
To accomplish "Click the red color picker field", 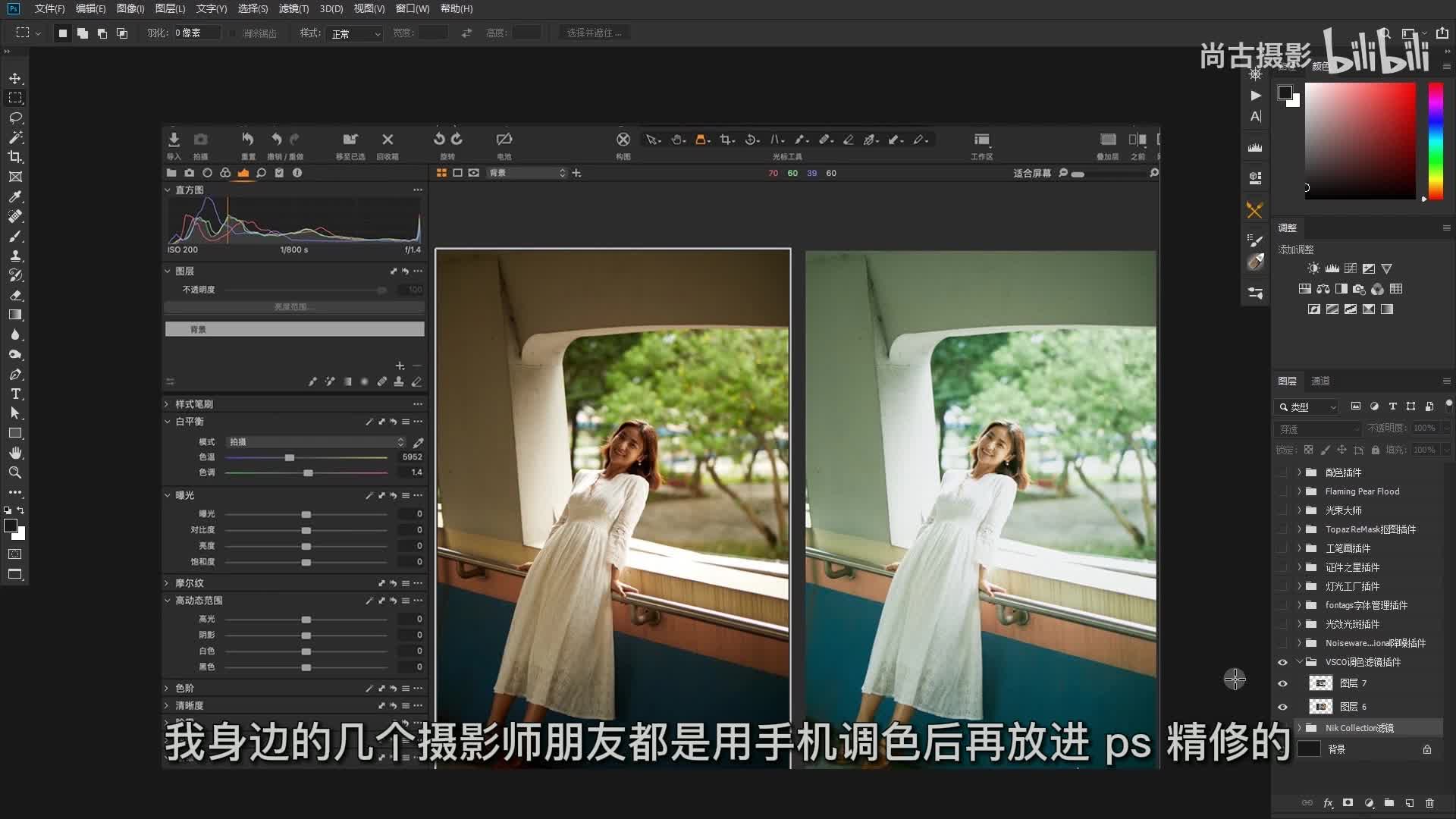I will click(x=1360, y=141).
